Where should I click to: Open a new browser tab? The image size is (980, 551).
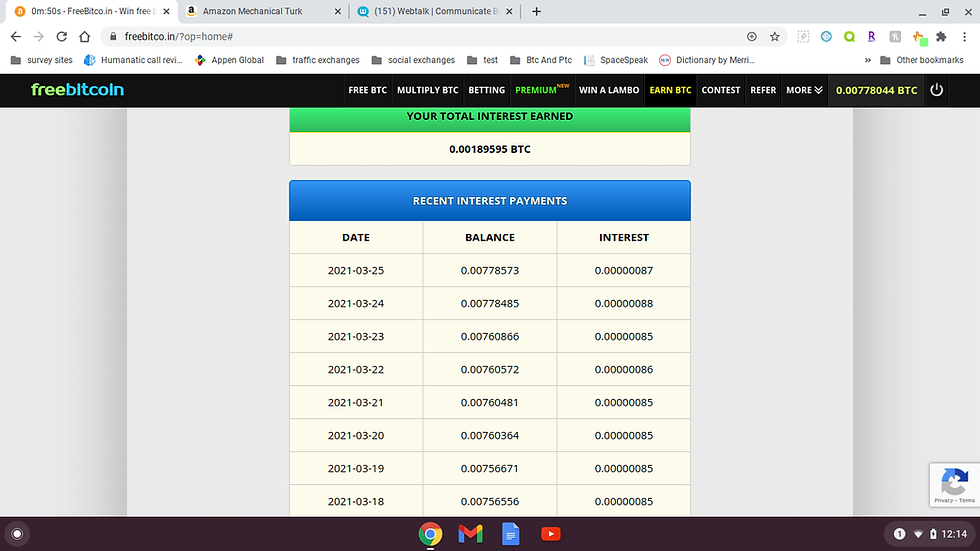536,11
